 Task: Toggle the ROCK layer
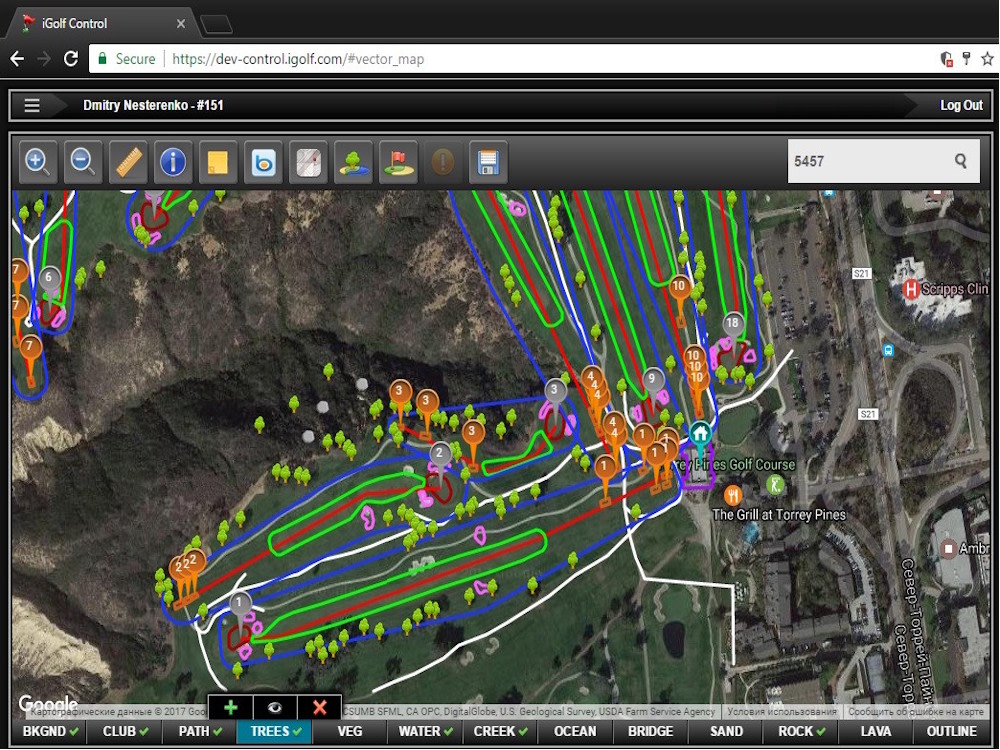click(x=801, y=732)
